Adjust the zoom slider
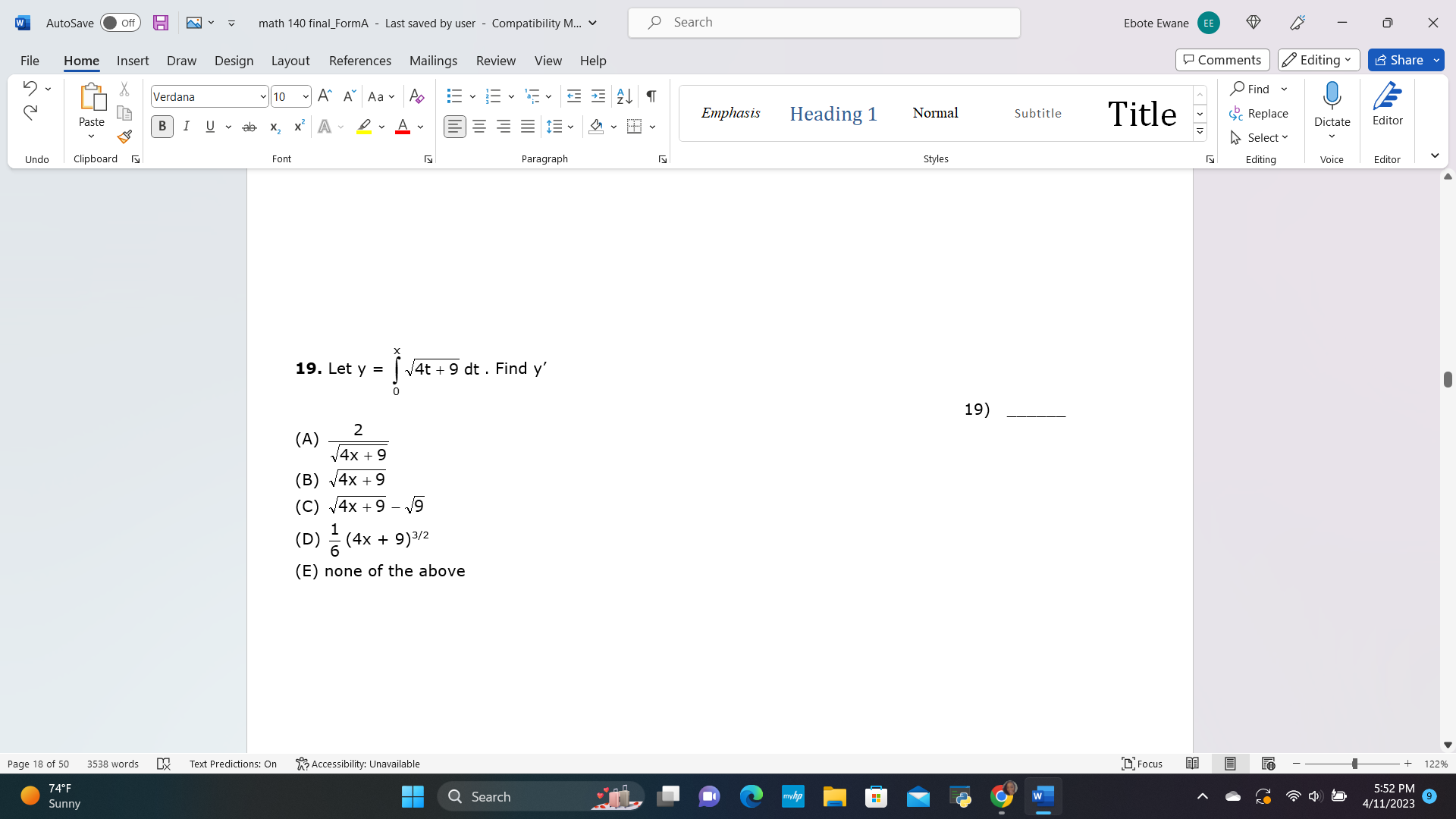Viewport: 1456px width, 819px height. click(1353, 764)
